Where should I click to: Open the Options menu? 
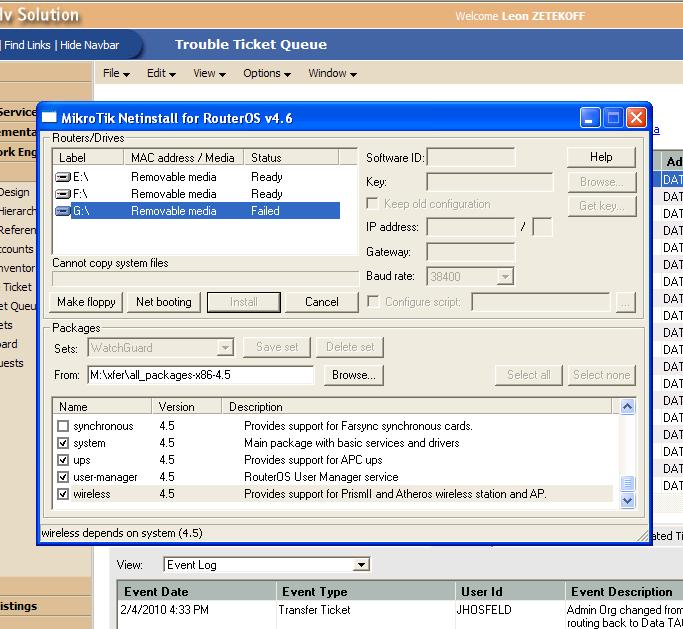pyautogui.click(x=267, y=73)
